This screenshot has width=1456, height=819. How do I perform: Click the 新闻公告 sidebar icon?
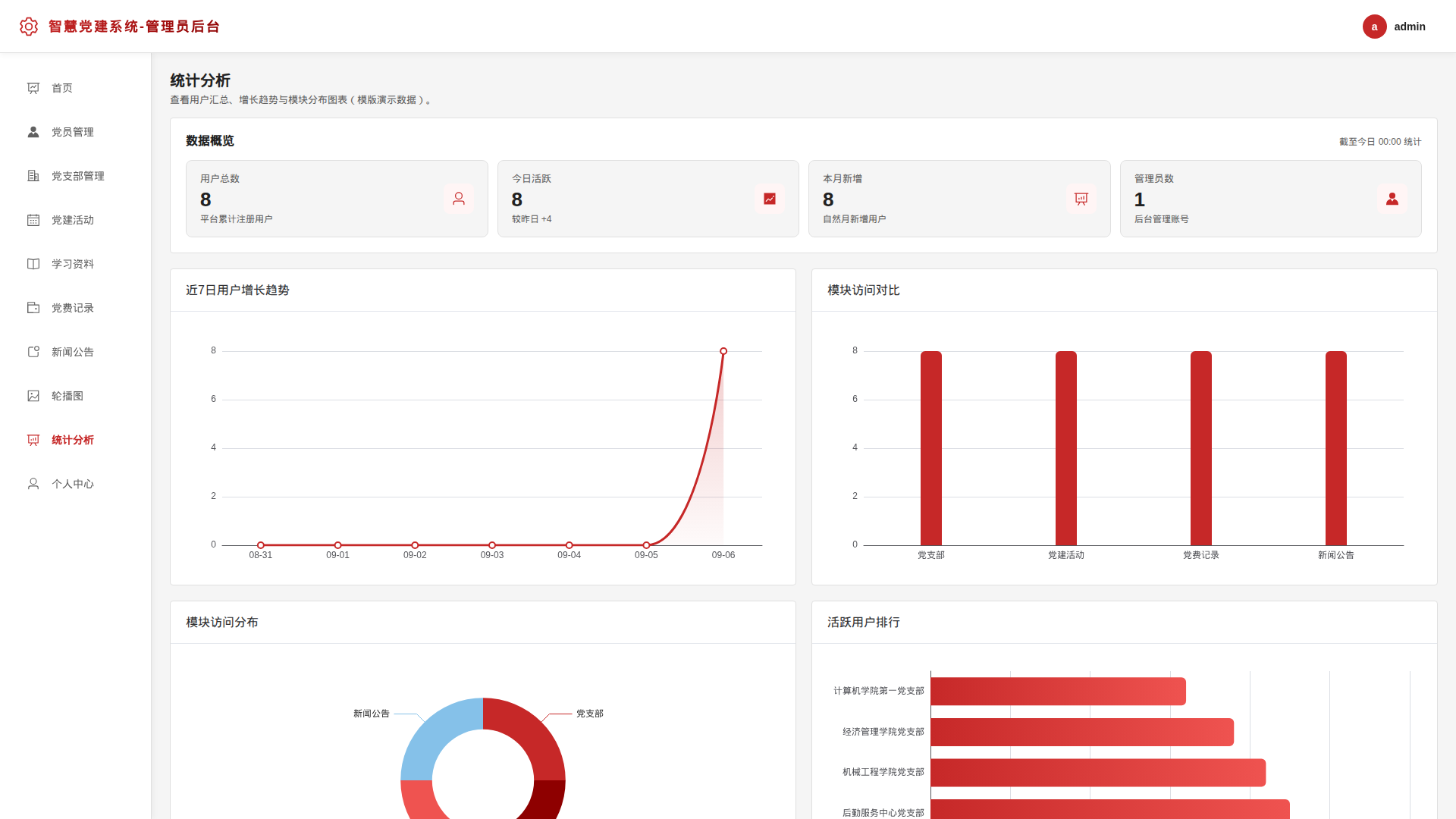[x=33, y=352]
